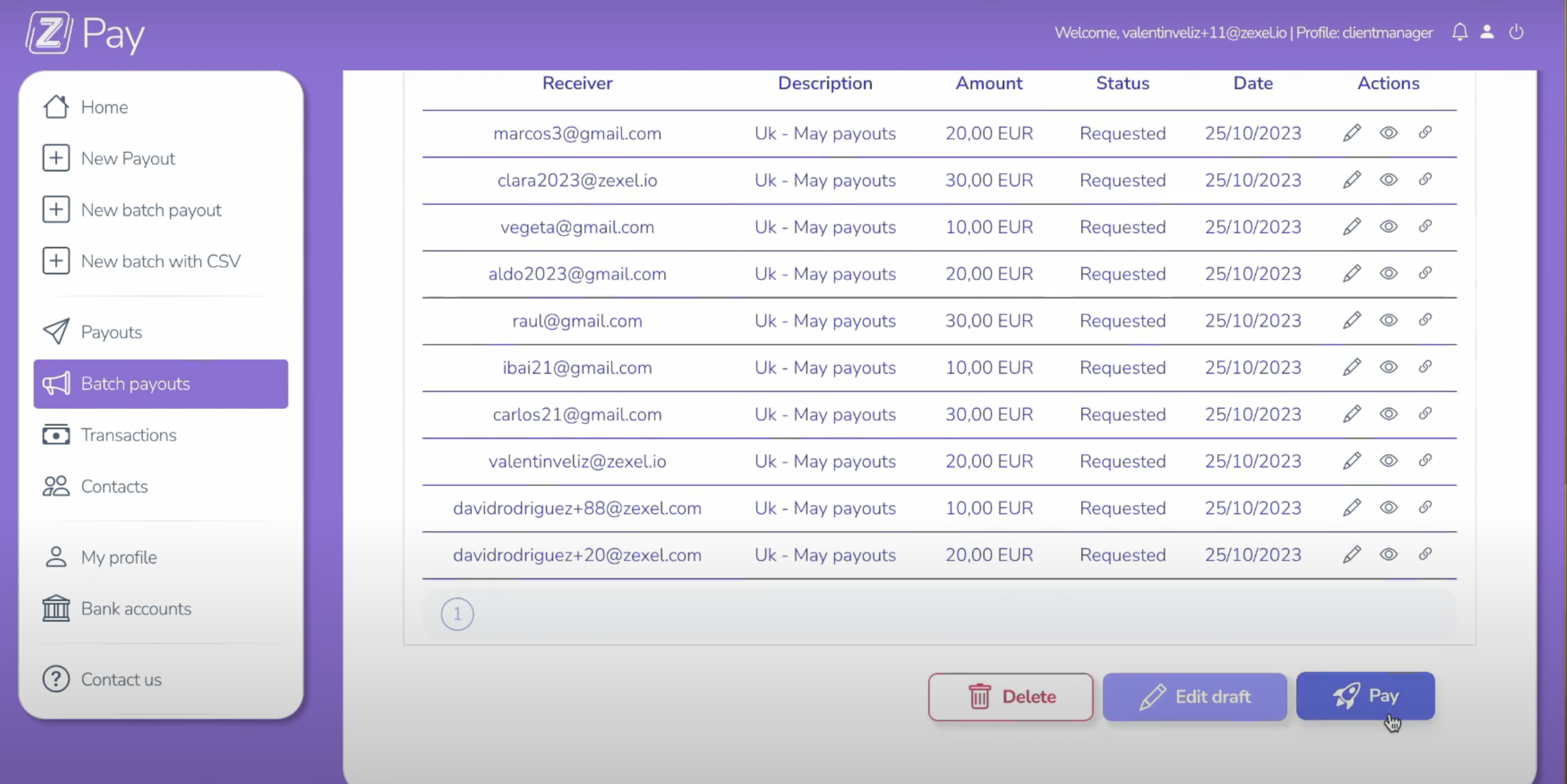Viewport: 1567px width, 784px height.
Task: Click the Edit draft button
Action: pyautogui.click(x=1194, y=696)
